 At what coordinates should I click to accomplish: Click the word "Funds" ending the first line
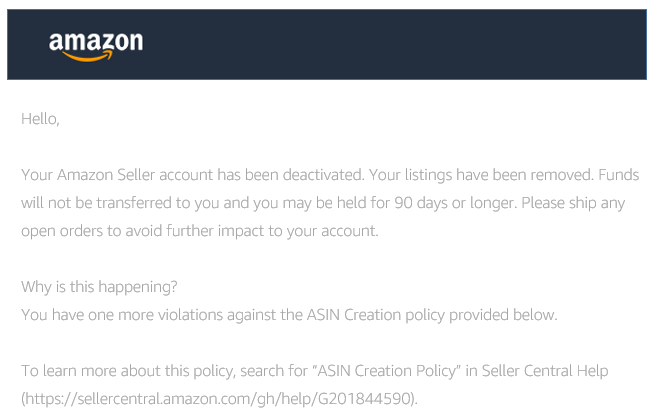[x=618, y=175]
